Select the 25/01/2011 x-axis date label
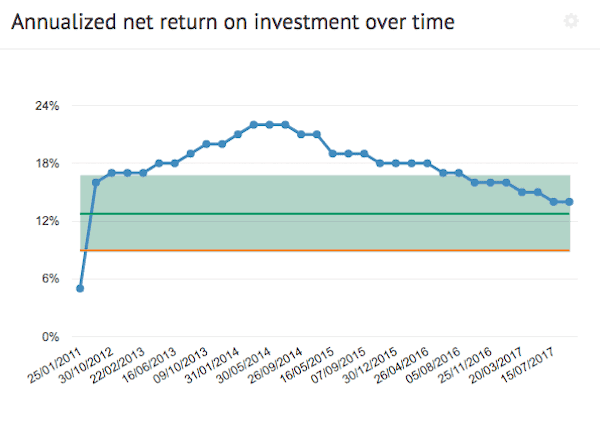 click(58, 365)
